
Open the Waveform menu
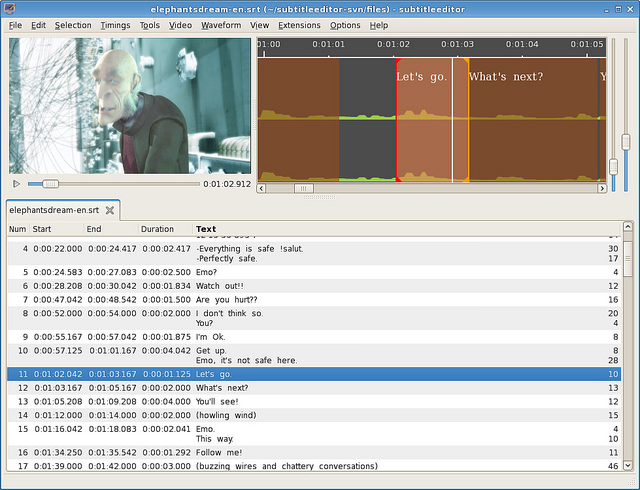(220, 25)
